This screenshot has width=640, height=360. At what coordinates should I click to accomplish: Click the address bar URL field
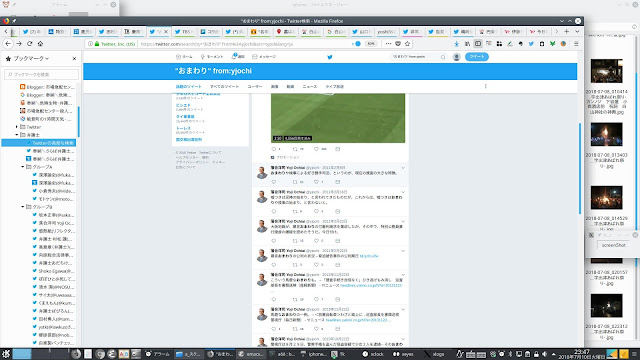tap(245, 44)
